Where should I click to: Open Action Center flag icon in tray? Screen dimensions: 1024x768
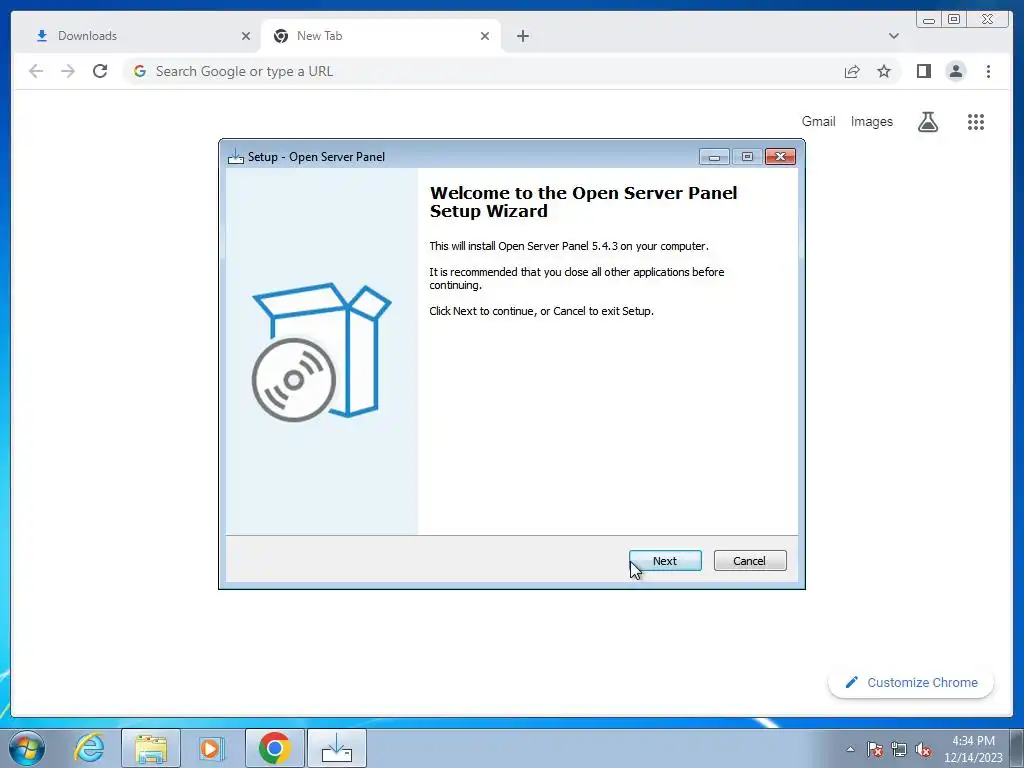(x=875, y=749)
